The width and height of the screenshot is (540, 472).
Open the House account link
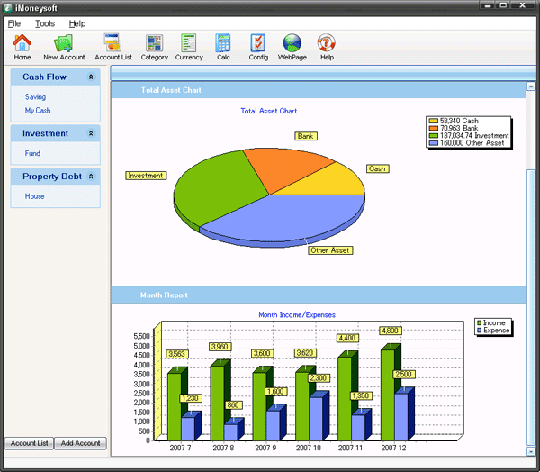(x=34, y=196)
